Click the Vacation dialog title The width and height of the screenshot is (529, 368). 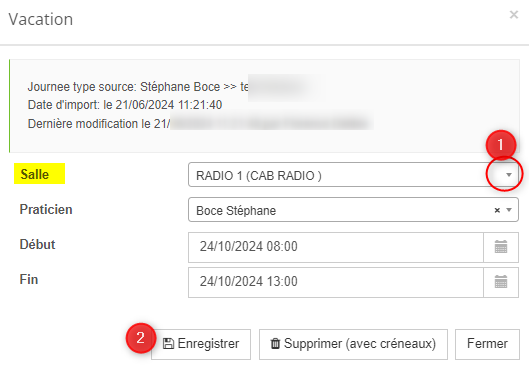40,19
